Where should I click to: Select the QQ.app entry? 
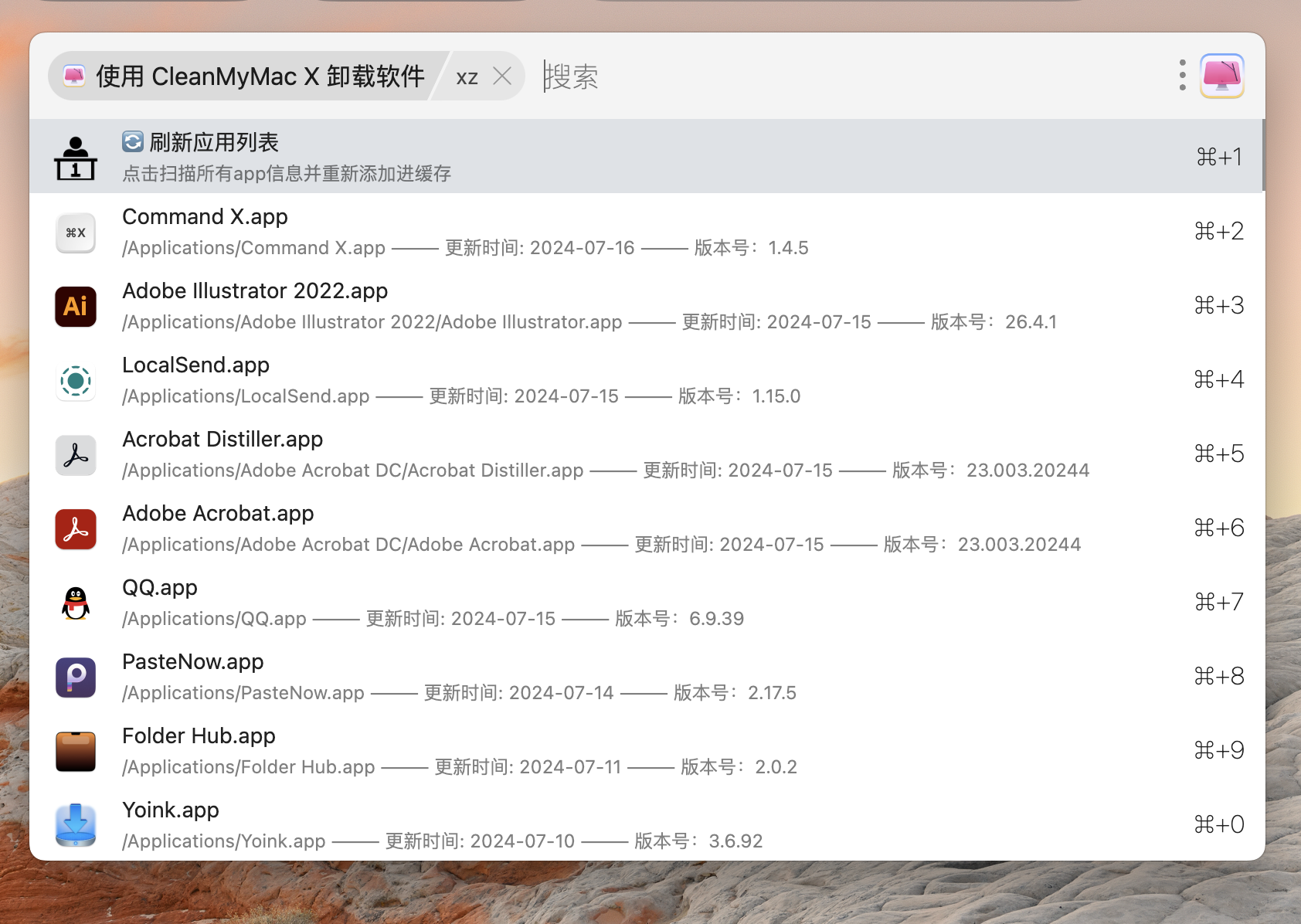pos(647,602)
